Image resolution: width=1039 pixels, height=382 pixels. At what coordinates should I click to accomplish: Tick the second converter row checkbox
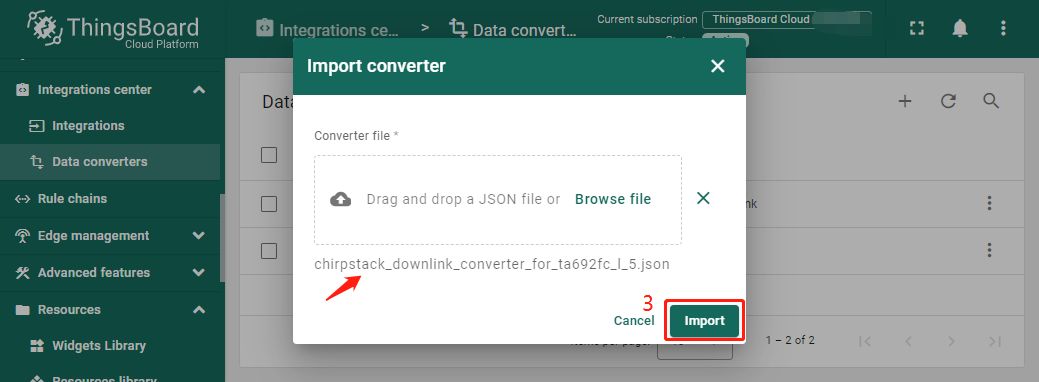268,251
